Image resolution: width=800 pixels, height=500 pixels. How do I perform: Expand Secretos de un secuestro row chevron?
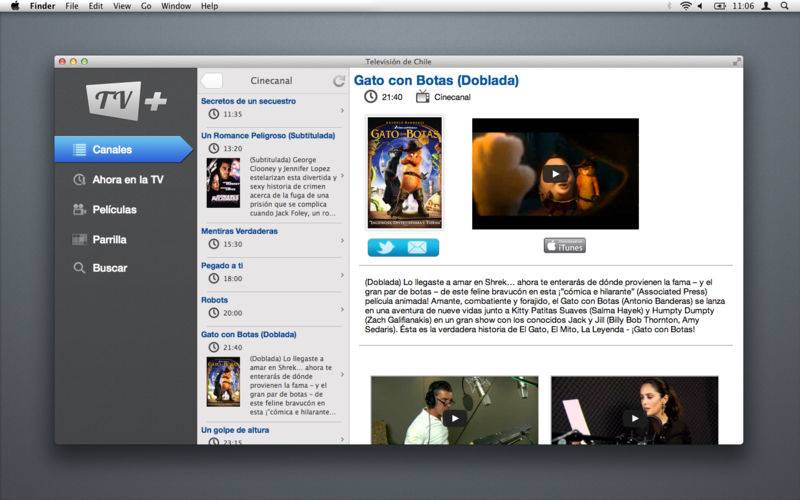[x=342, y=110]
